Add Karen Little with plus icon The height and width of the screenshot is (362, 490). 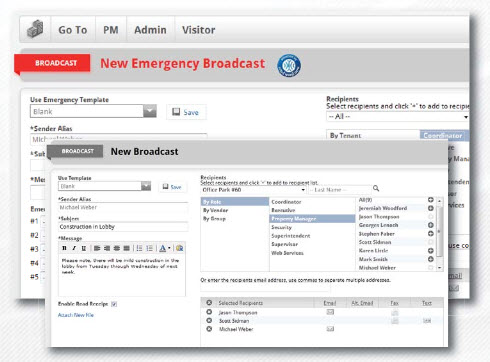click(431, 251)
